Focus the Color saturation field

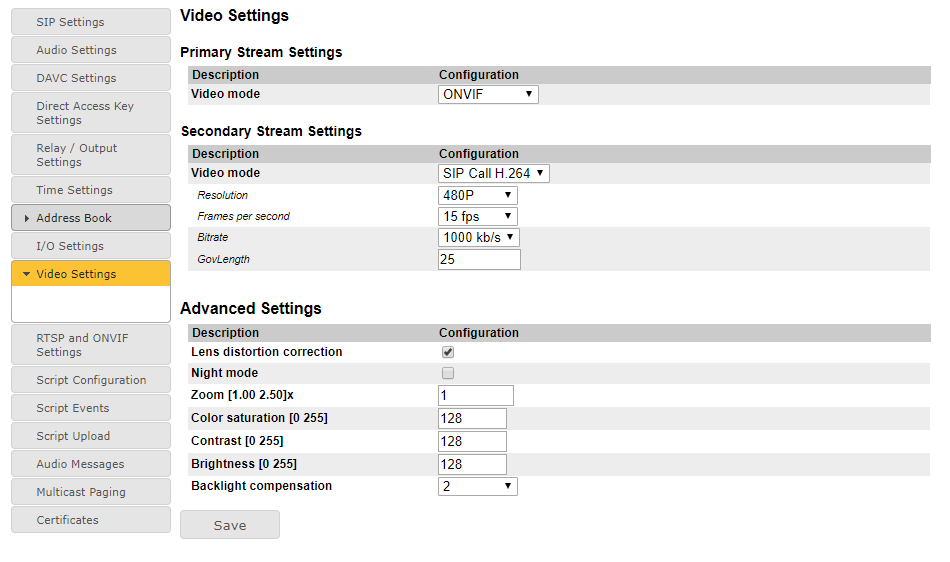tap(472, 418)
